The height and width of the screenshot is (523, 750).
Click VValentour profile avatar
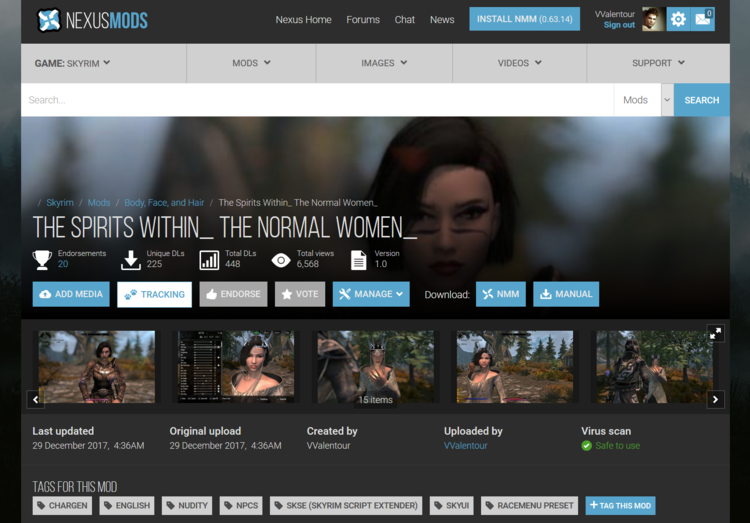[x=652, y=19]
